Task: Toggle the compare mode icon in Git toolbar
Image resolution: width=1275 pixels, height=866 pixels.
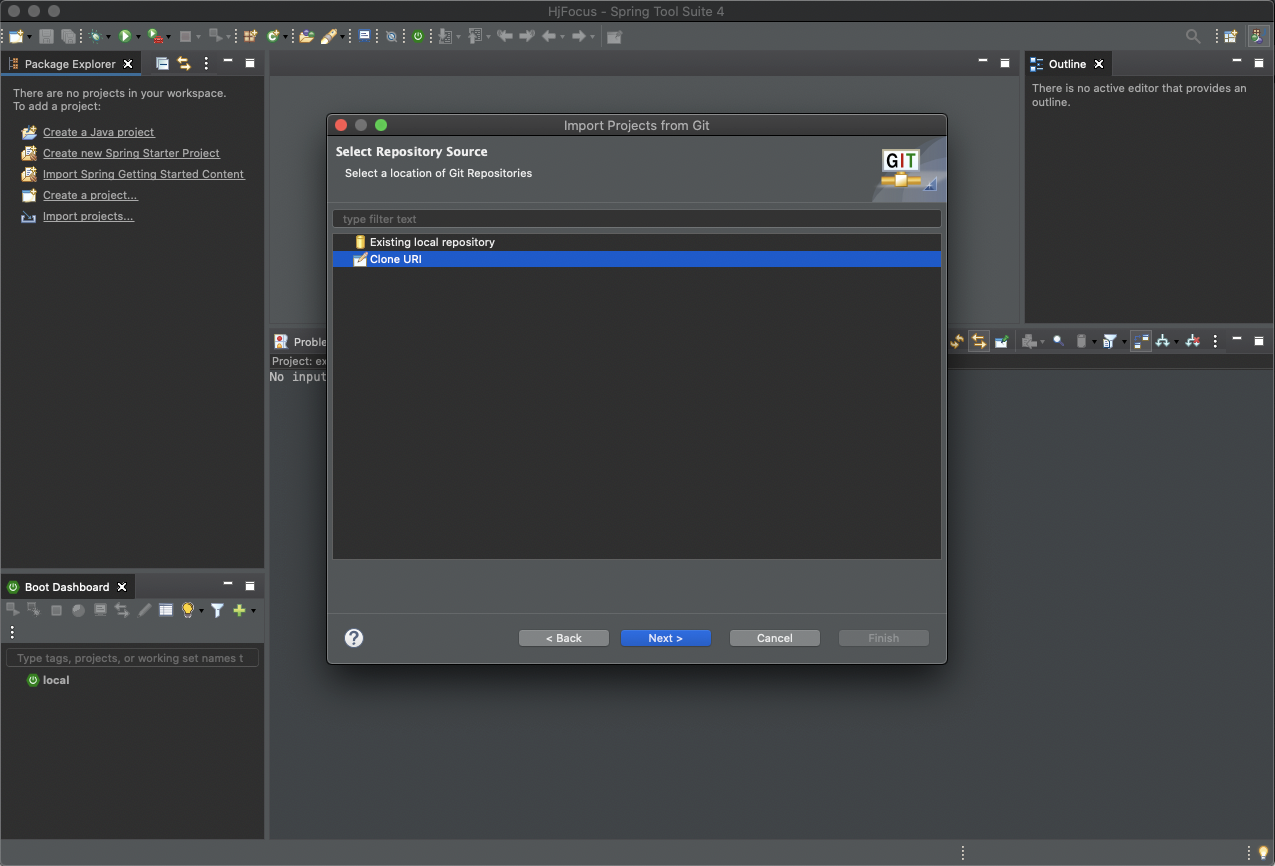Action: pyautogui.click(x=1141, y=341)
